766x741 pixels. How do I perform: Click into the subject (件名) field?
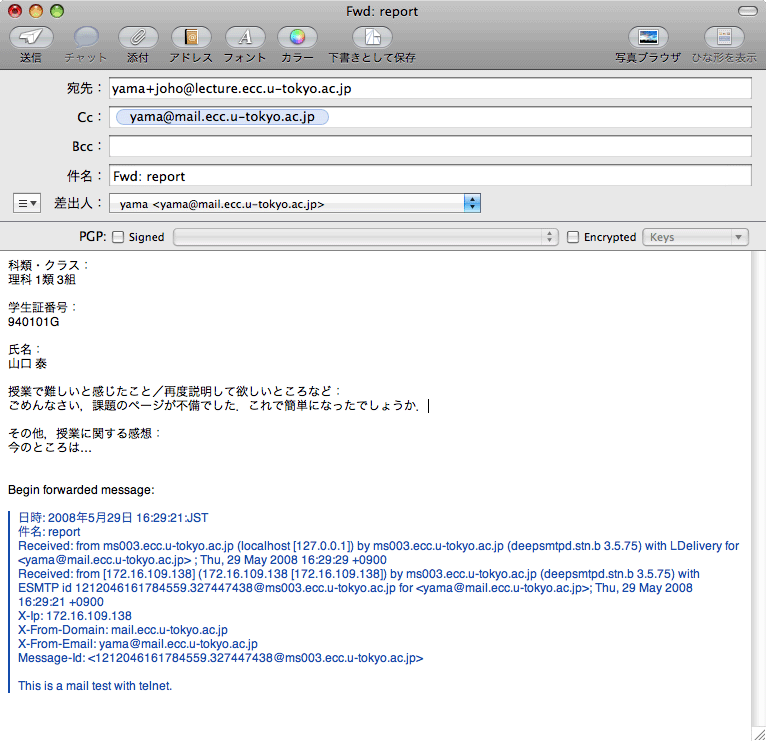pyautogui.click(x=430, y=175)
